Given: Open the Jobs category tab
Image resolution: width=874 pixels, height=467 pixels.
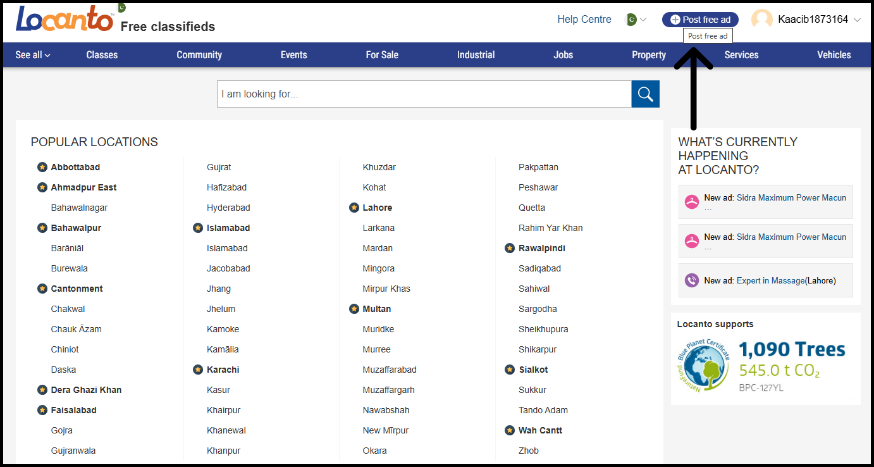Looking at the screenshot, I should coord(563,55).
